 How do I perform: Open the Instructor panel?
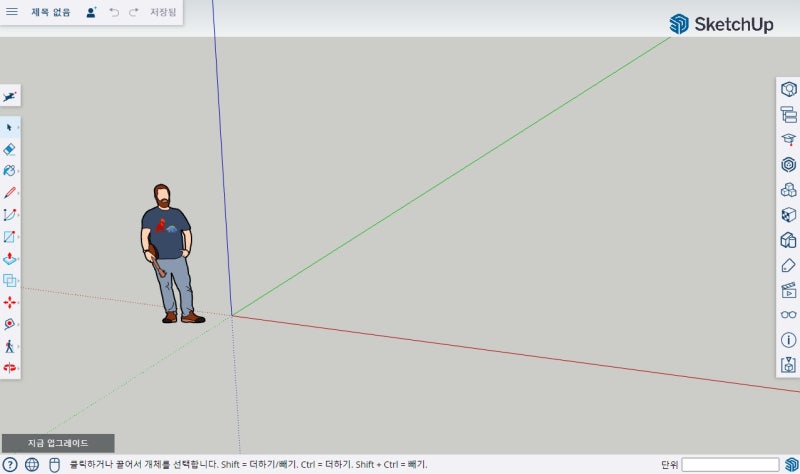[788, 139]
